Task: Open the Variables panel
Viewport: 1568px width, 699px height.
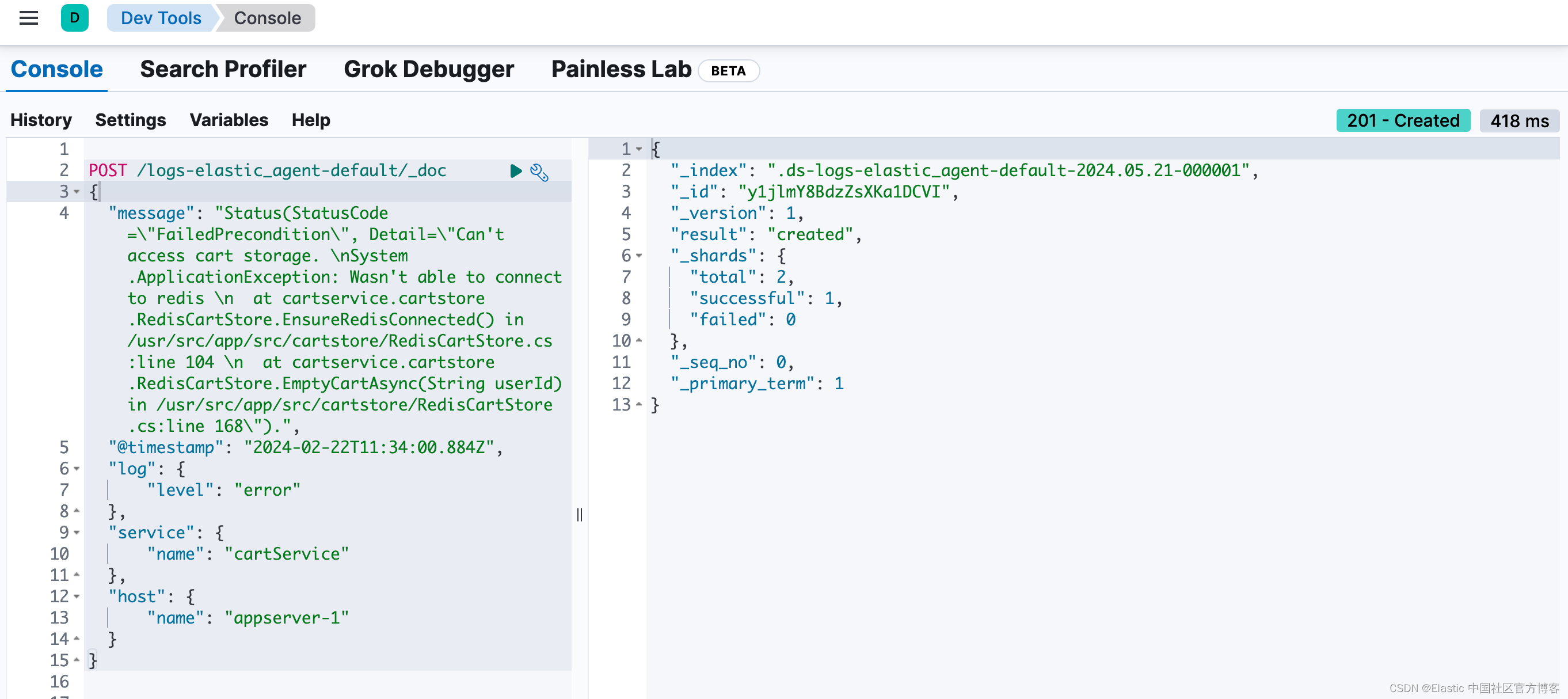Action: (x=229, y=120)
